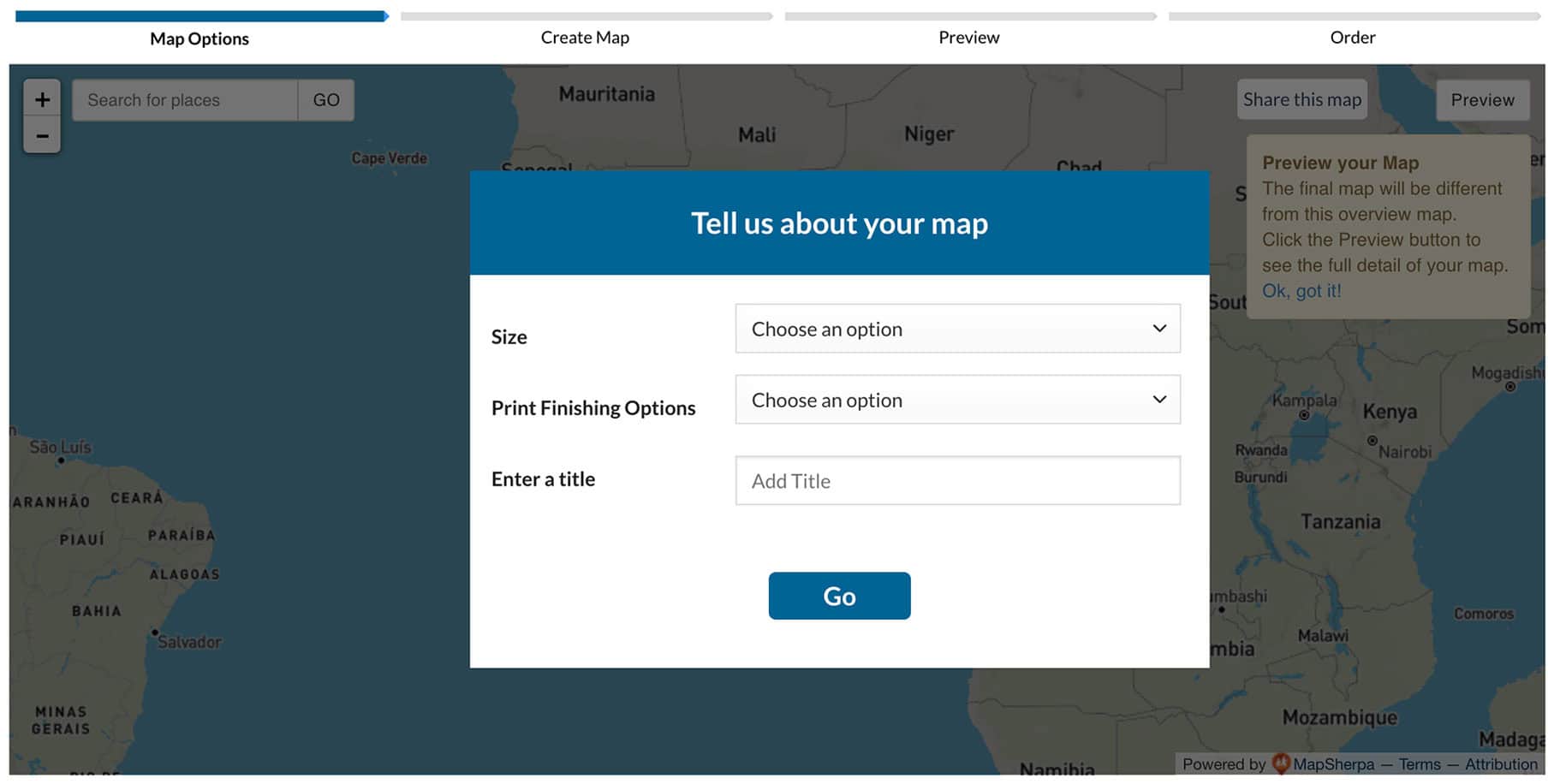Click the Malawi label on map
1554x784 pixels.
tap(1323, 636)
